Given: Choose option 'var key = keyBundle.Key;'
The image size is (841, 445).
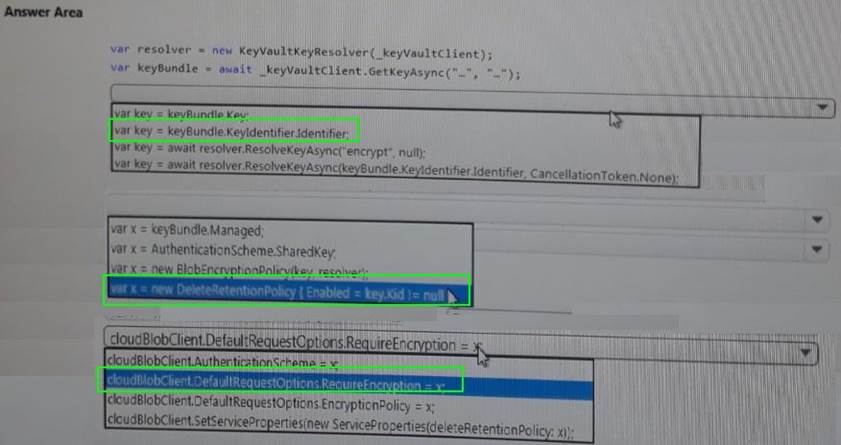Looking at the screenshot, I should (x=181, y=114).
